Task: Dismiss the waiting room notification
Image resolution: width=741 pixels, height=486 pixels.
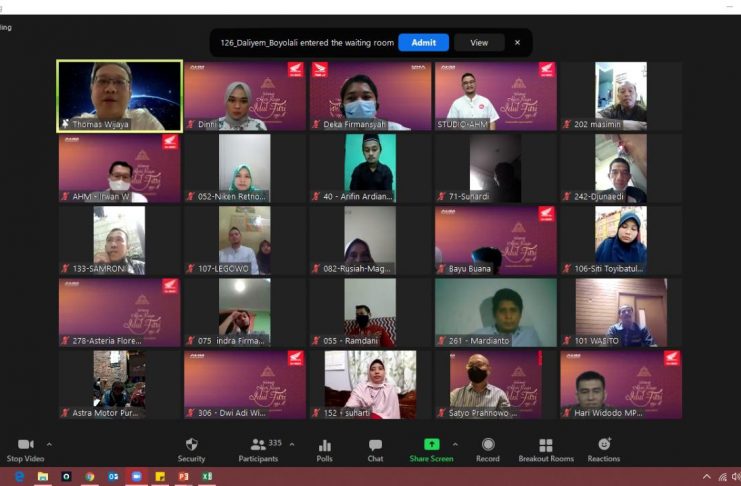Action: point(517,42)
